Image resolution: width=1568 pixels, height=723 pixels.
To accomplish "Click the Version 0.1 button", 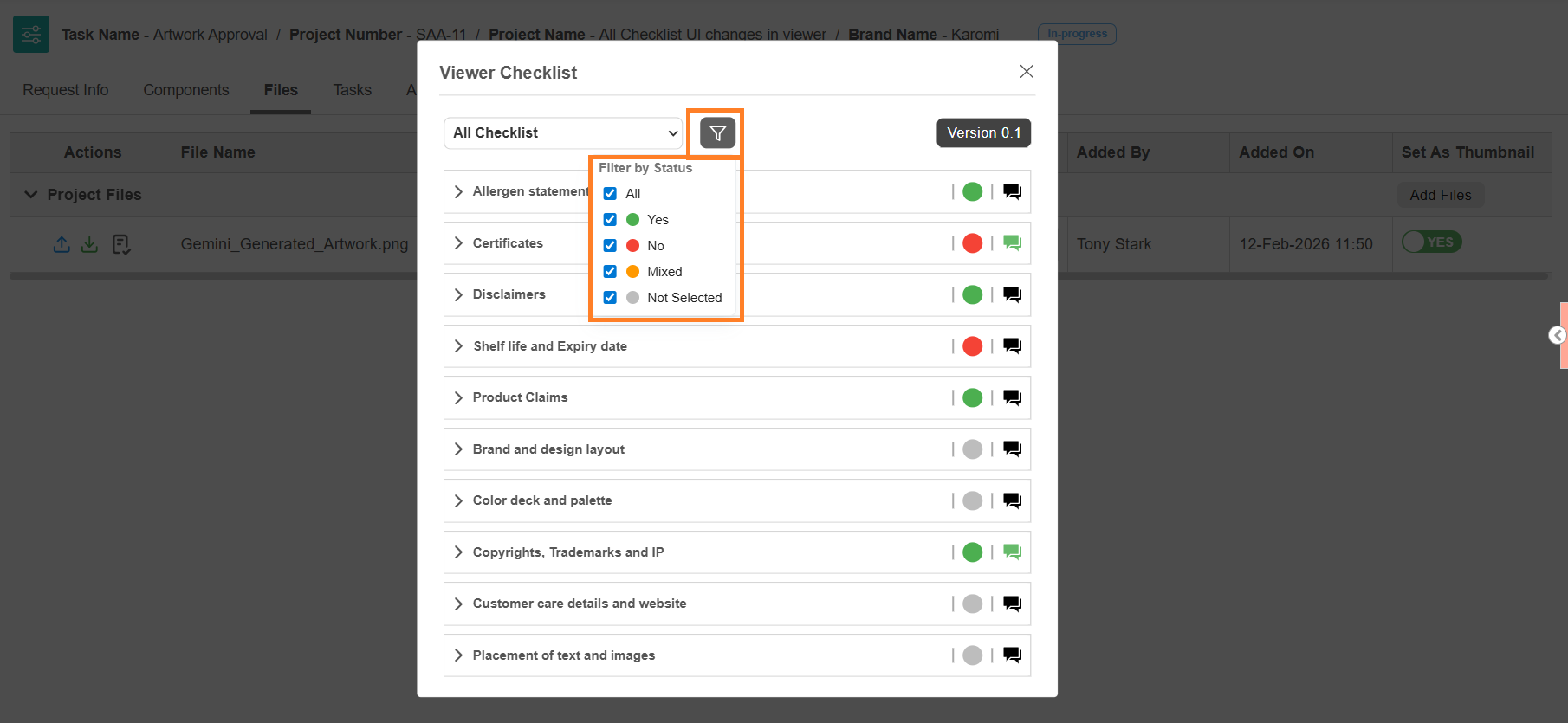I will click(983, 133).
